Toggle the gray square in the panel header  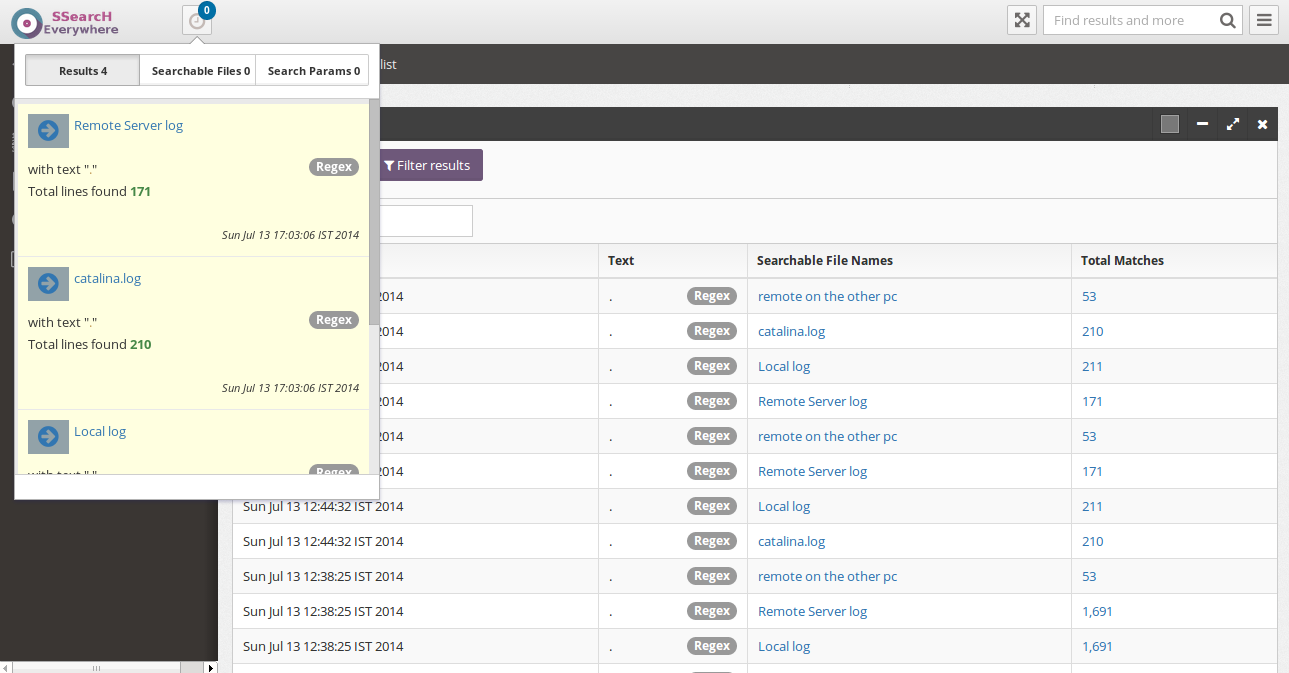click(1169, 122)
